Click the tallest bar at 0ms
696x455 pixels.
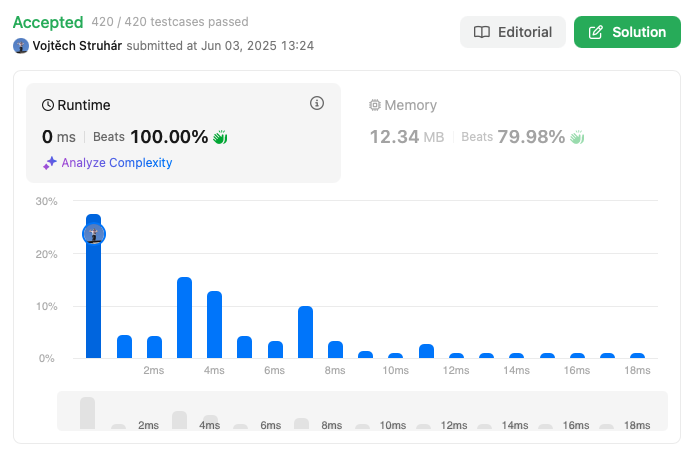pos(94,286)
